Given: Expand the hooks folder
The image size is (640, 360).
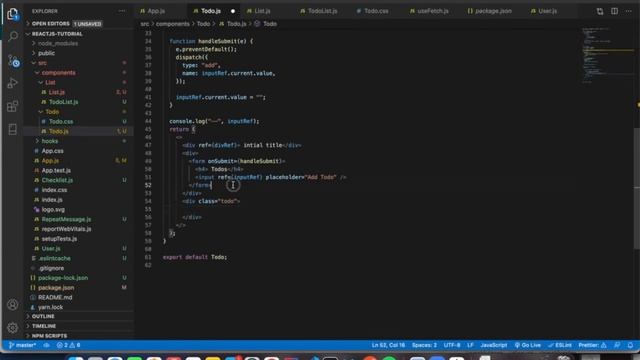Looking at the screenshot, I should point(49,141).
